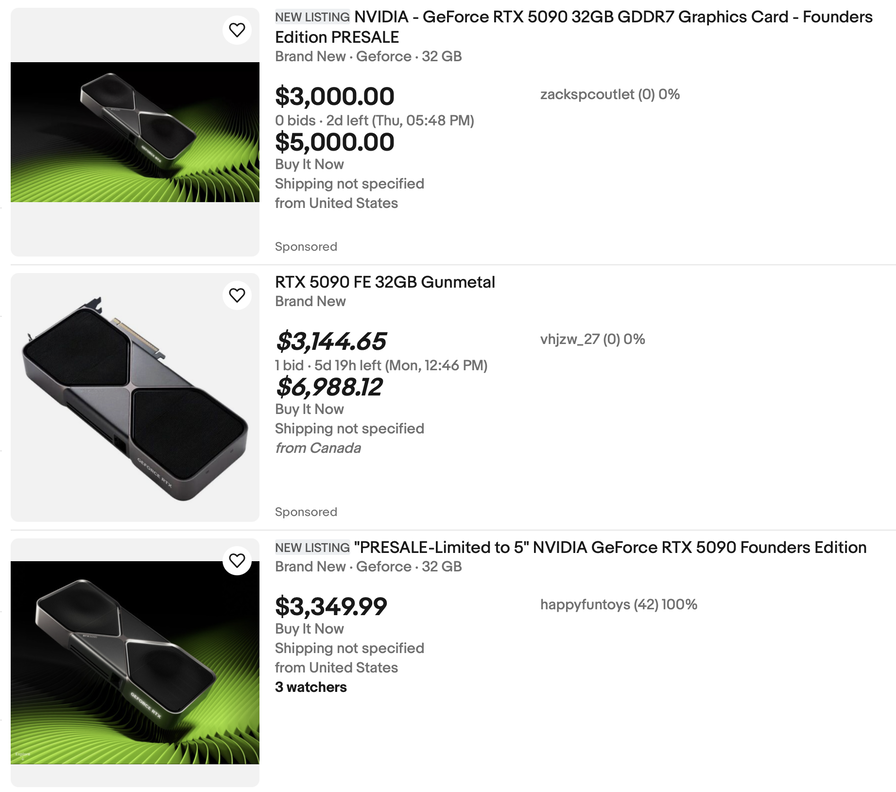The height and width of the screenshot is (792, 896).
Task: Click the Sponsored label on the first listing
Action: click(x=306, y=246)
